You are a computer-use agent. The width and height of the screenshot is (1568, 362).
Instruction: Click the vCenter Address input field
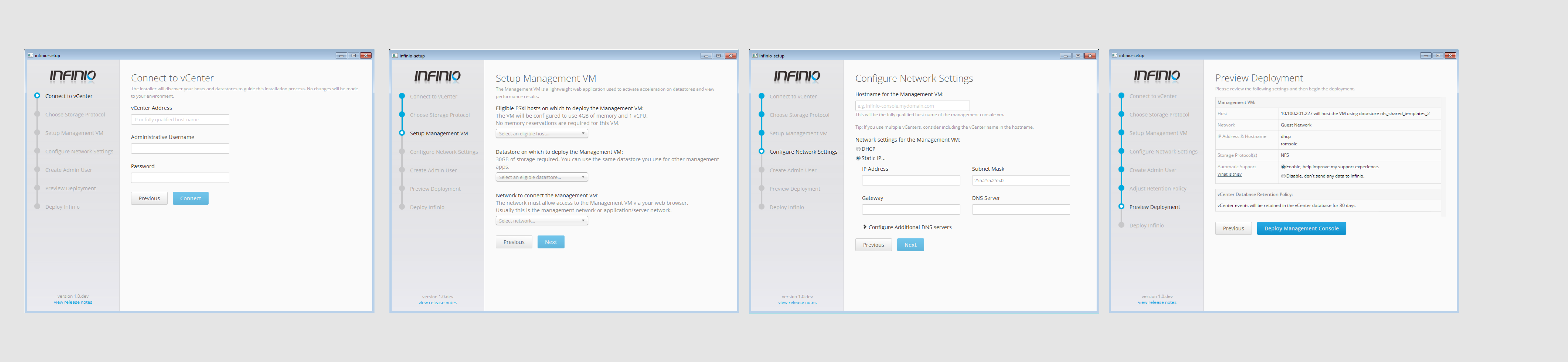180,120
